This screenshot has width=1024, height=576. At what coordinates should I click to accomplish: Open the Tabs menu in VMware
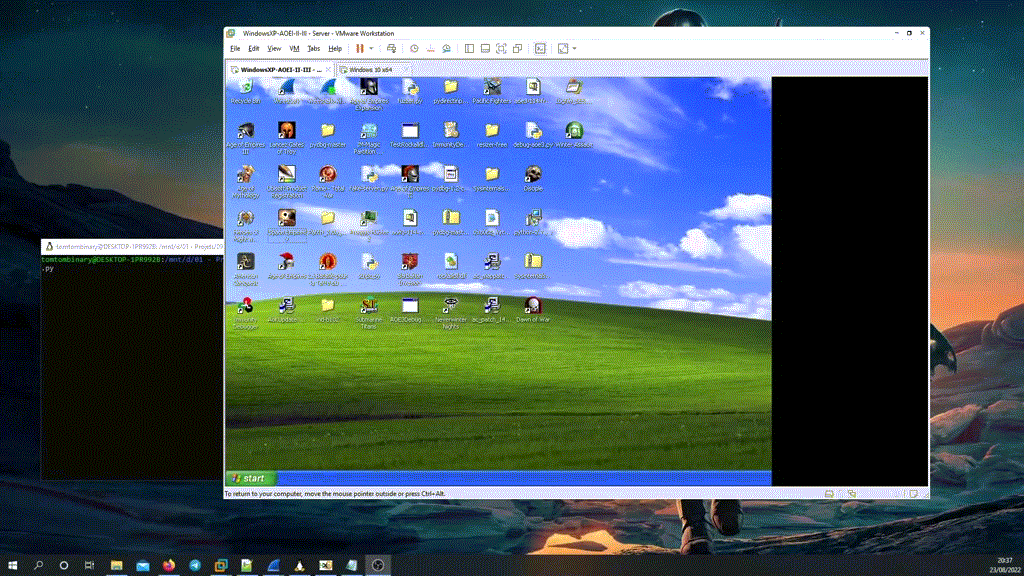click(313, 48)
